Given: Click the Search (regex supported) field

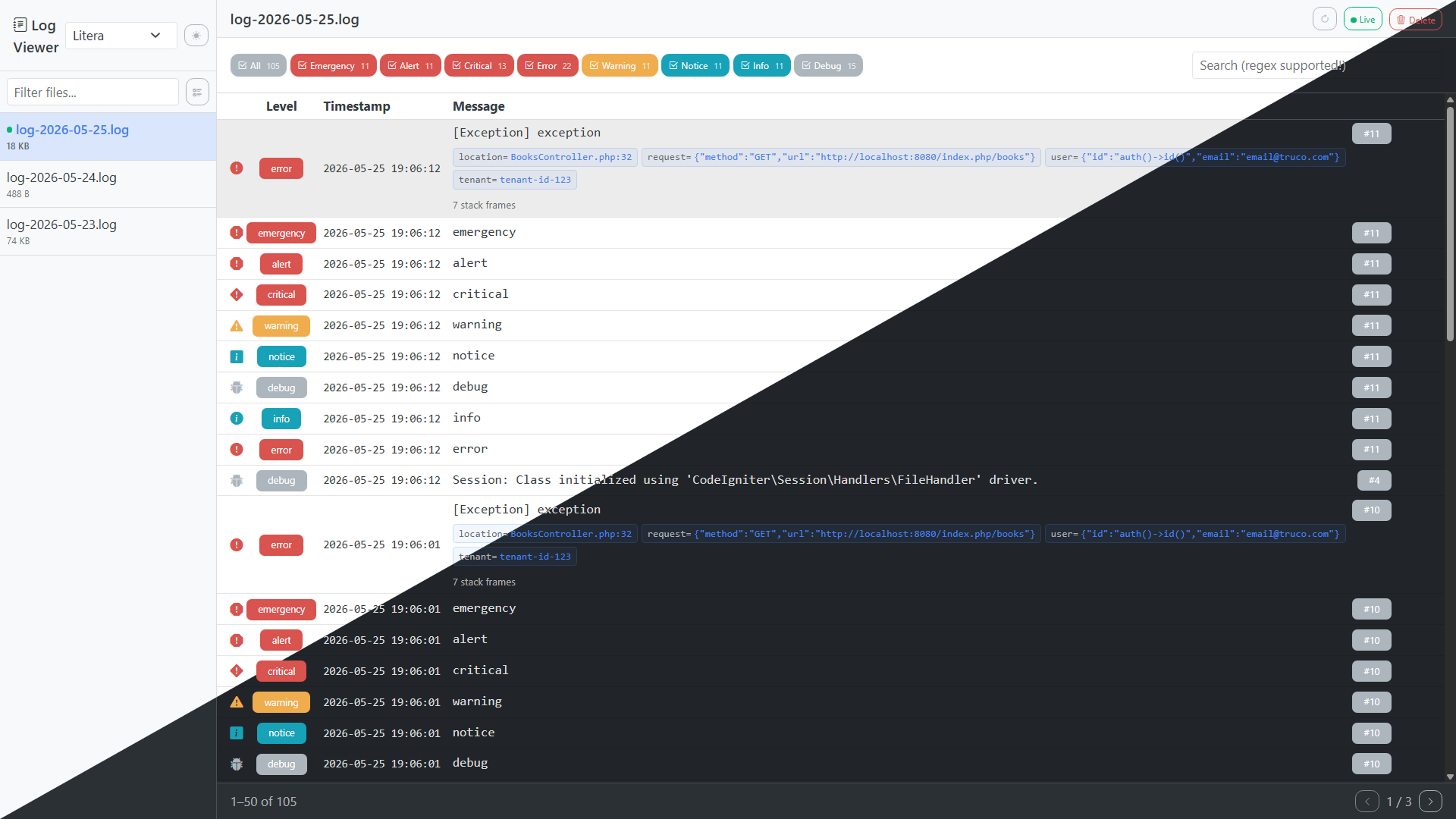Looking at the screenshot, I should coord(1316,65).
